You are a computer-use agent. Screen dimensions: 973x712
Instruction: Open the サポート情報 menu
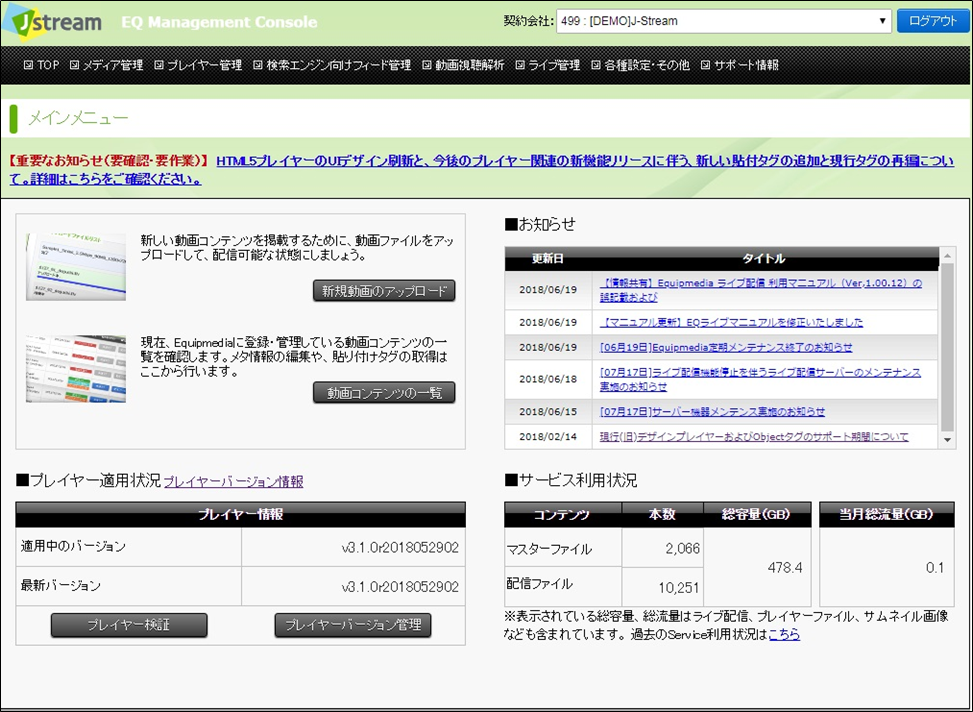click(739, 65)
